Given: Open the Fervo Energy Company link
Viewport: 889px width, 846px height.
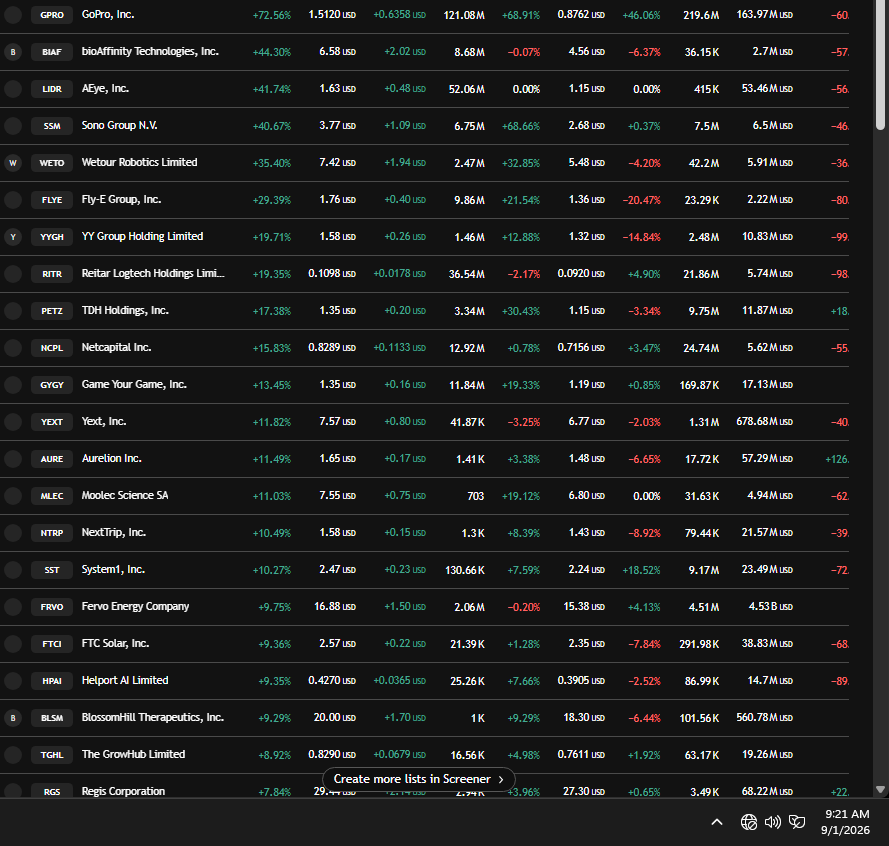Looking at the screenshot, I should (x=135, y=606).
